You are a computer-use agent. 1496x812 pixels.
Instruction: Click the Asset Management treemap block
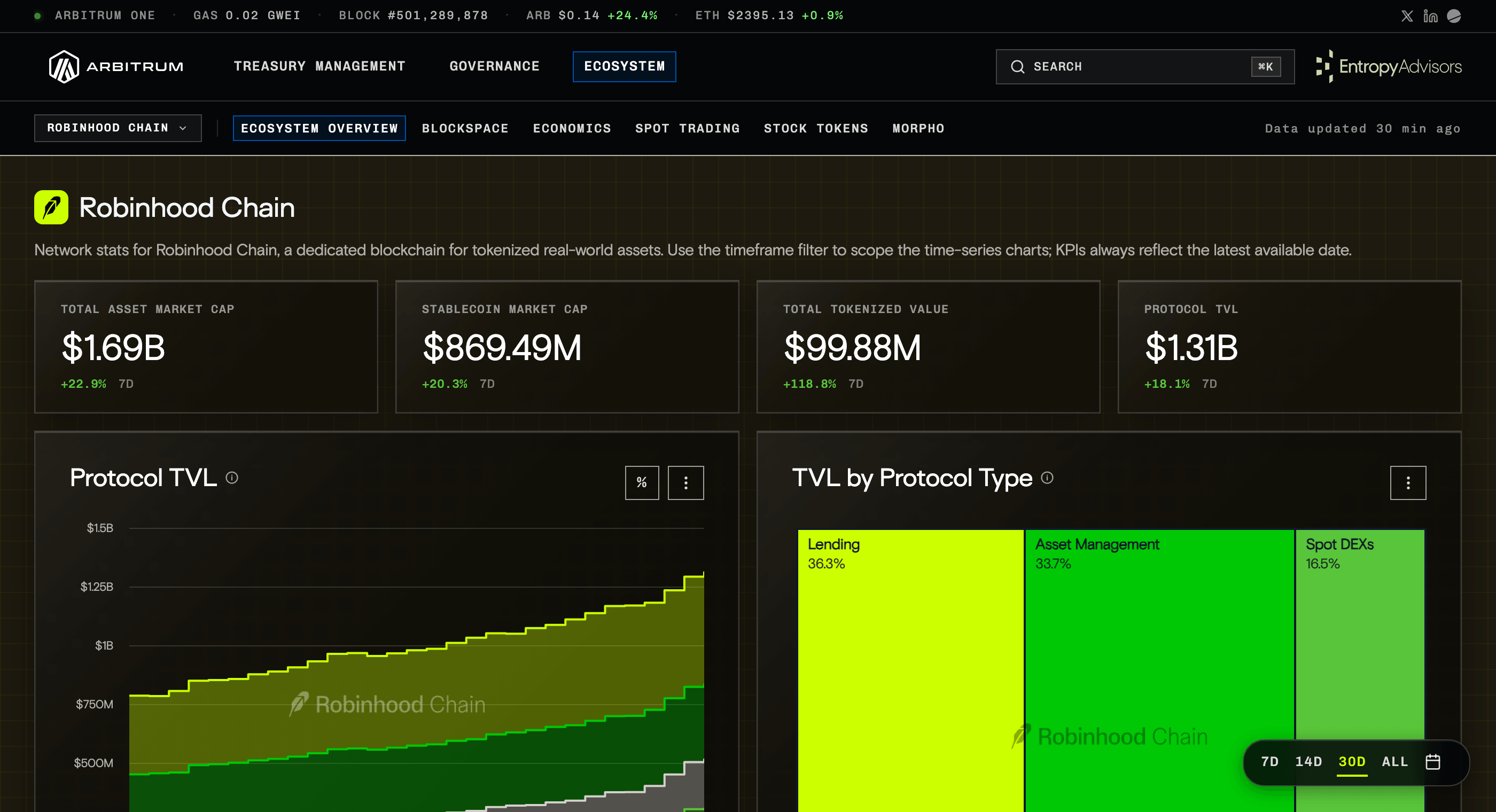point(1159,670)
